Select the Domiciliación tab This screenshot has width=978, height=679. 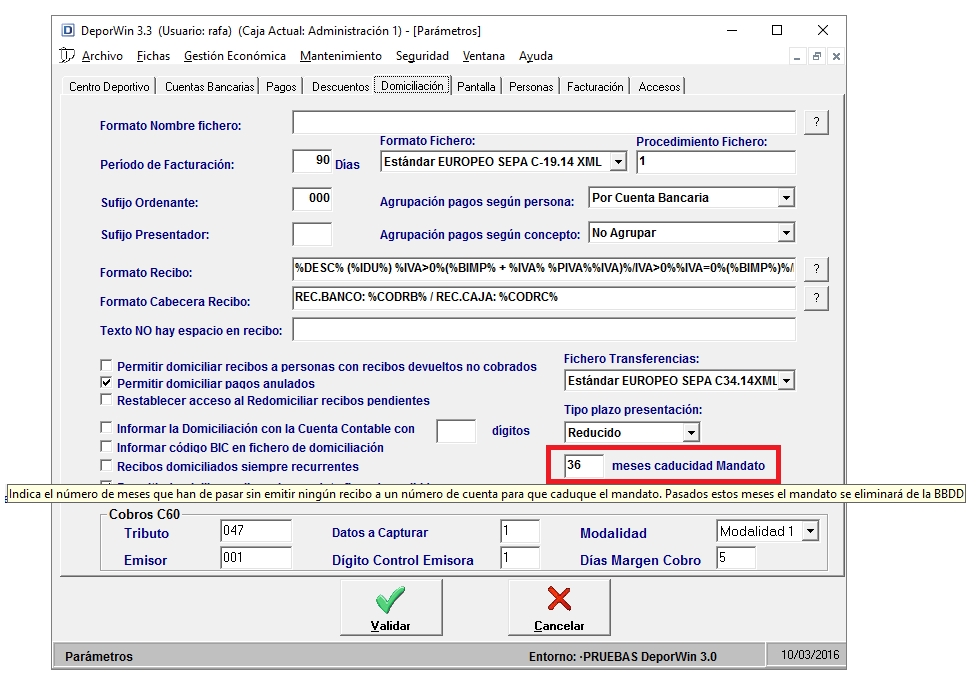pyautogui.click(x=412, y=85)
